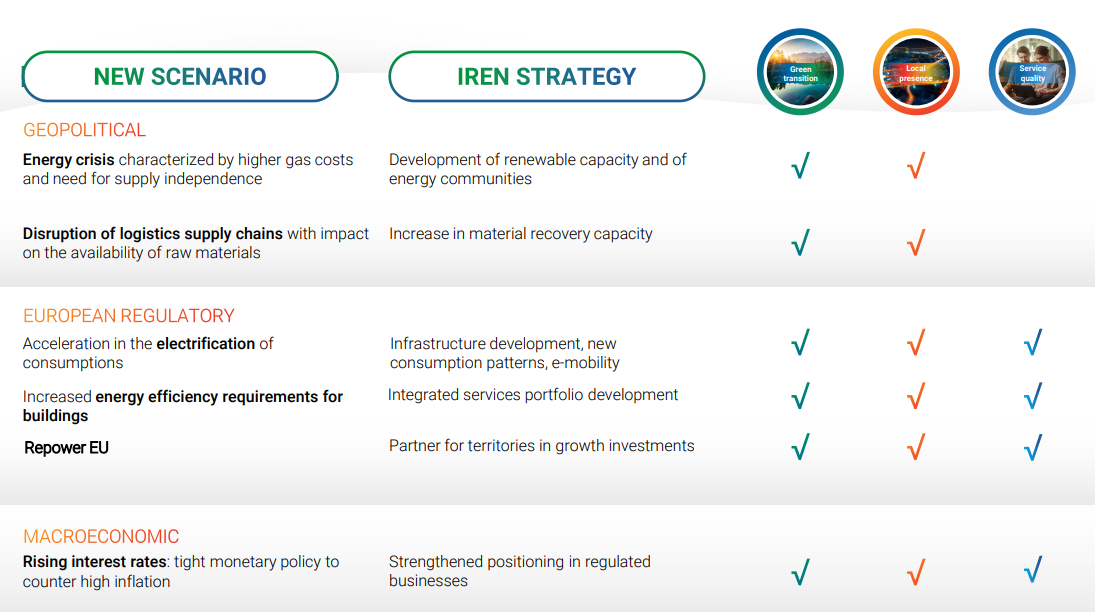Click blue checkmark for infrastructure development row

[x=1033, y=342]
